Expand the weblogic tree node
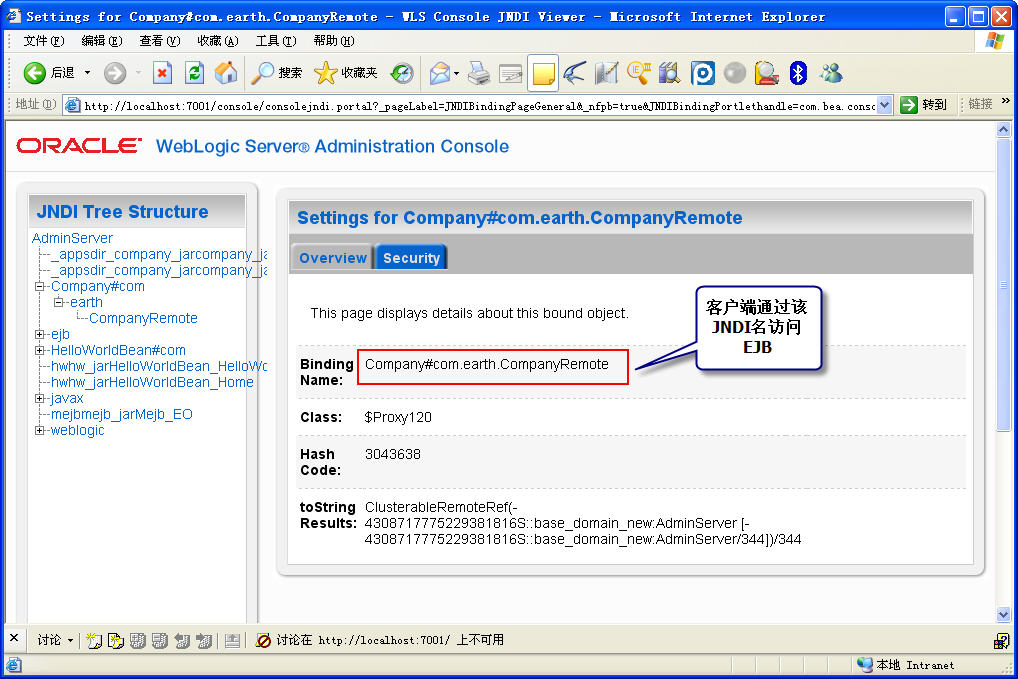 [x=40, y=430]
